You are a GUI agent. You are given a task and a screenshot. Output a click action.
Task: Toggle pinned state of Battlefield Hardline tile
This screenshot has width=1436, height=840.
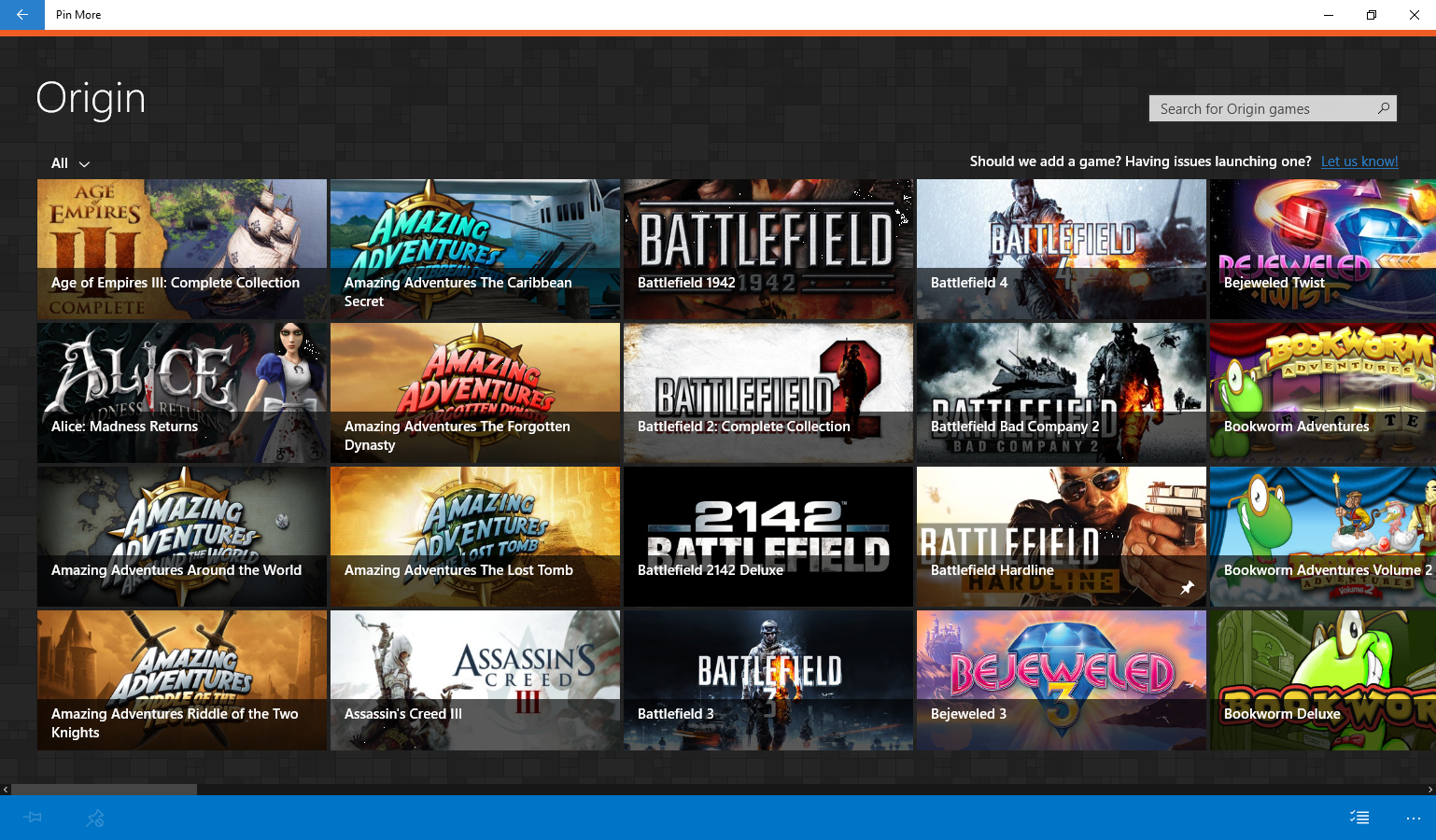[1061, 537]
